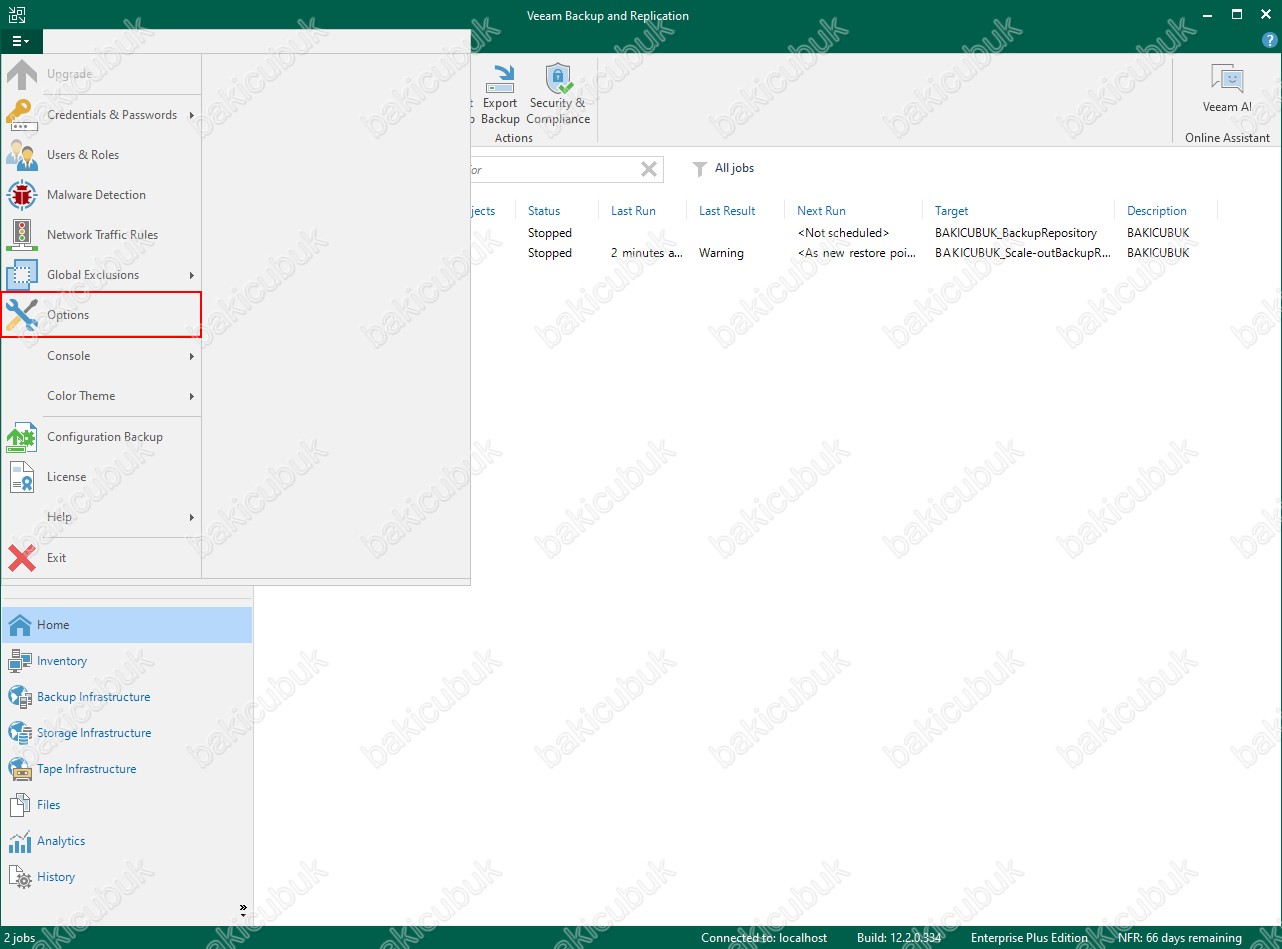Click the Malware Detection bug icon
Image resolution: width=1282 pixels, height=949 pixels.
22,195
